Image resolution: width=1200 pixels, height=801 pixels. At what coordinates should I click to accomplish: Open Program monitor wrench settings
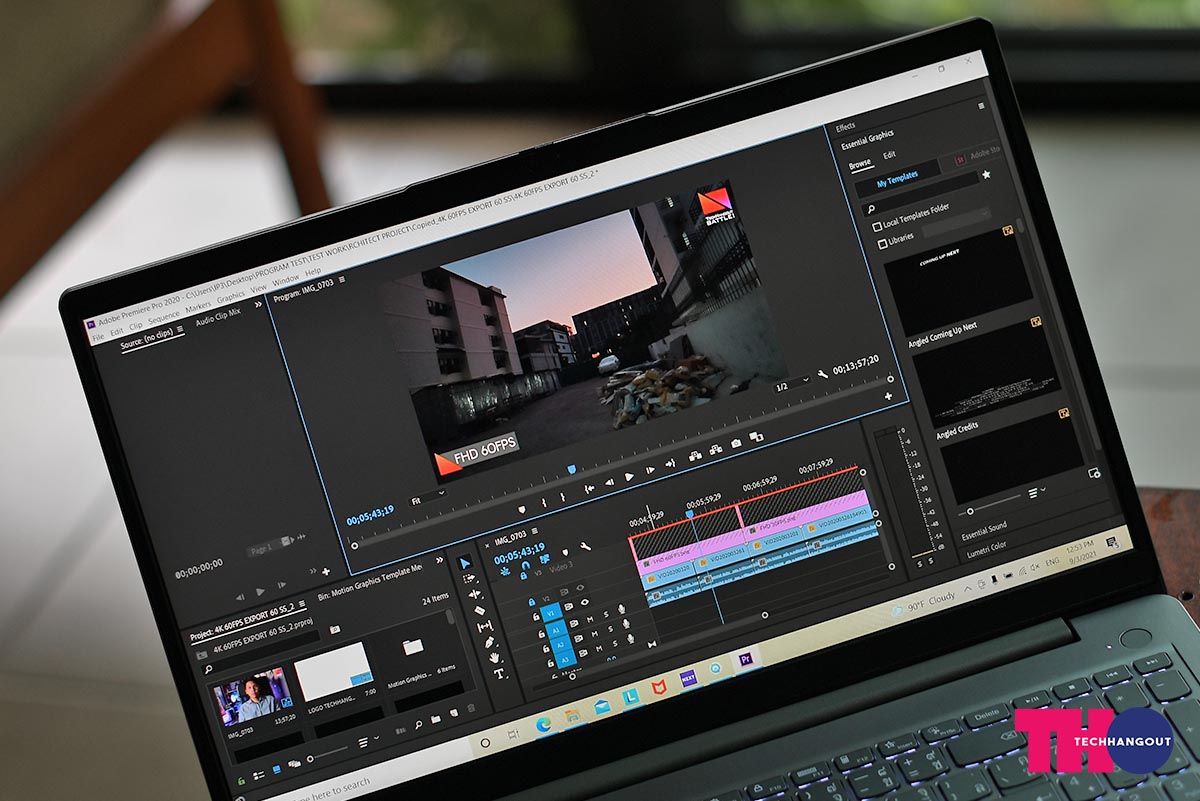(823, 374)
